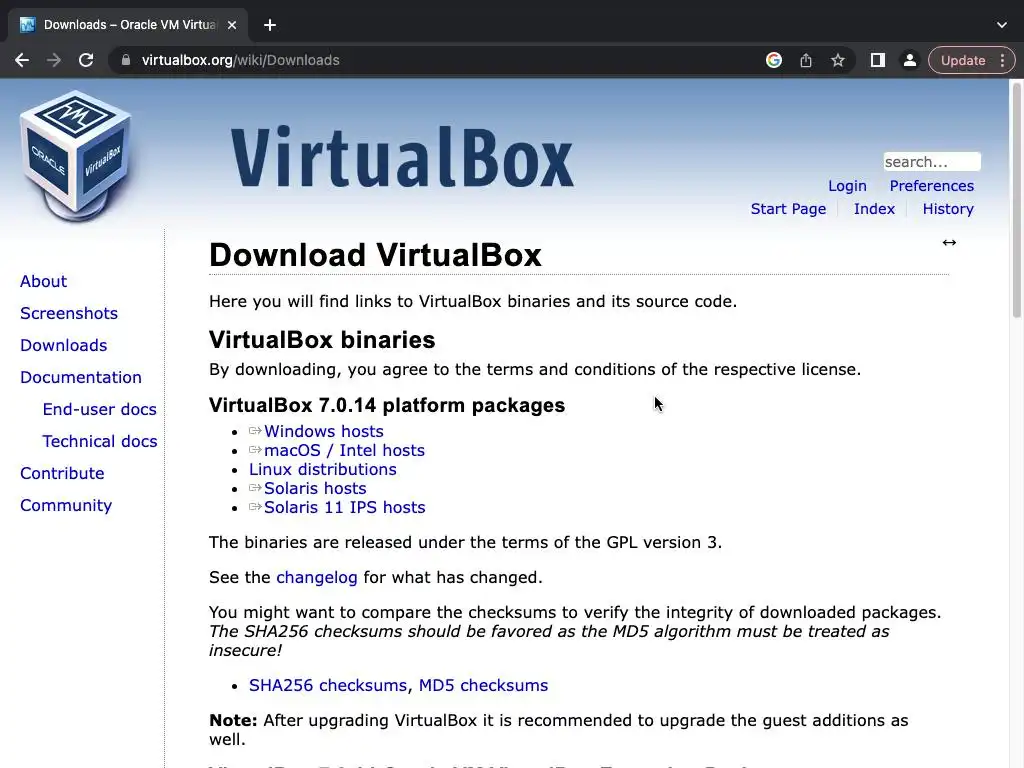The image size is (1024, 768).
Task: Click the lock icon in the address bar
Action: pyautogui.click(x=126, y=60)
